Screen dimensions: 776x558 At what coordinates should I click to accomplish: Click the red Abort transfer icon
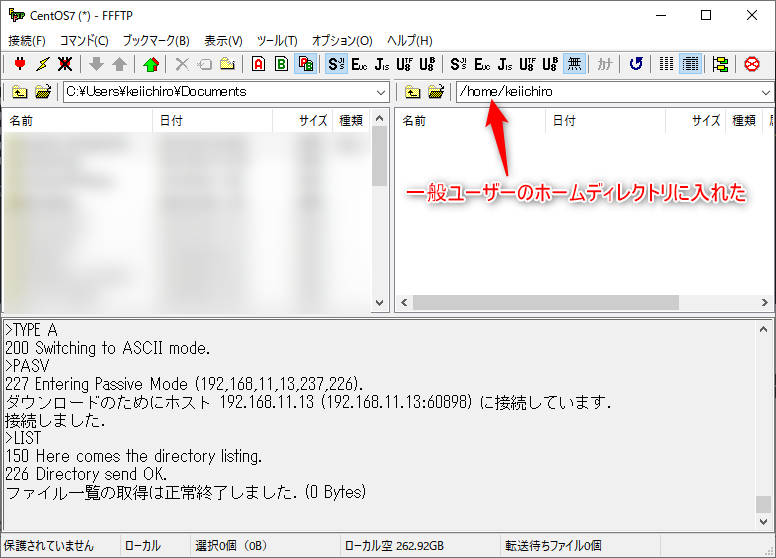tap(752, 64)
